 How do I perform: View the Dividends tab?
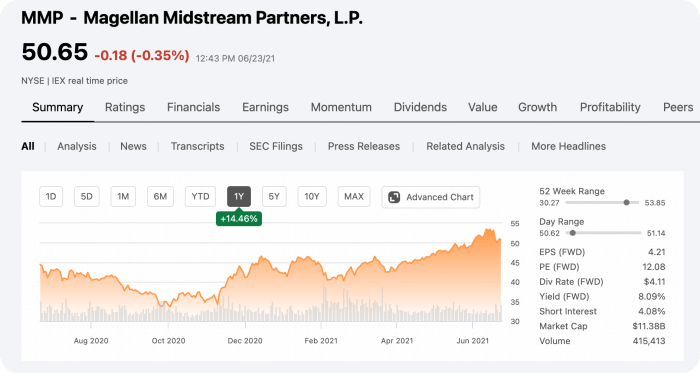click(420, 108)
